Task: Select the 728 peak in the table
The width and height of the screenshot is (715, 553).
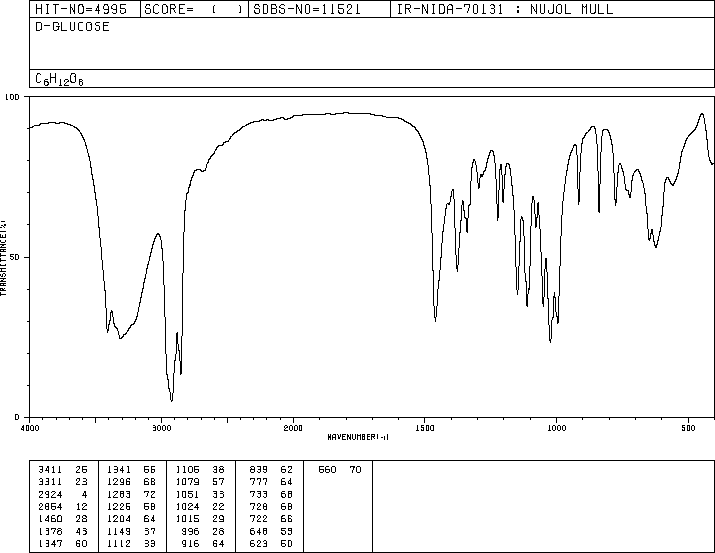Action: (x=259, y=506)
